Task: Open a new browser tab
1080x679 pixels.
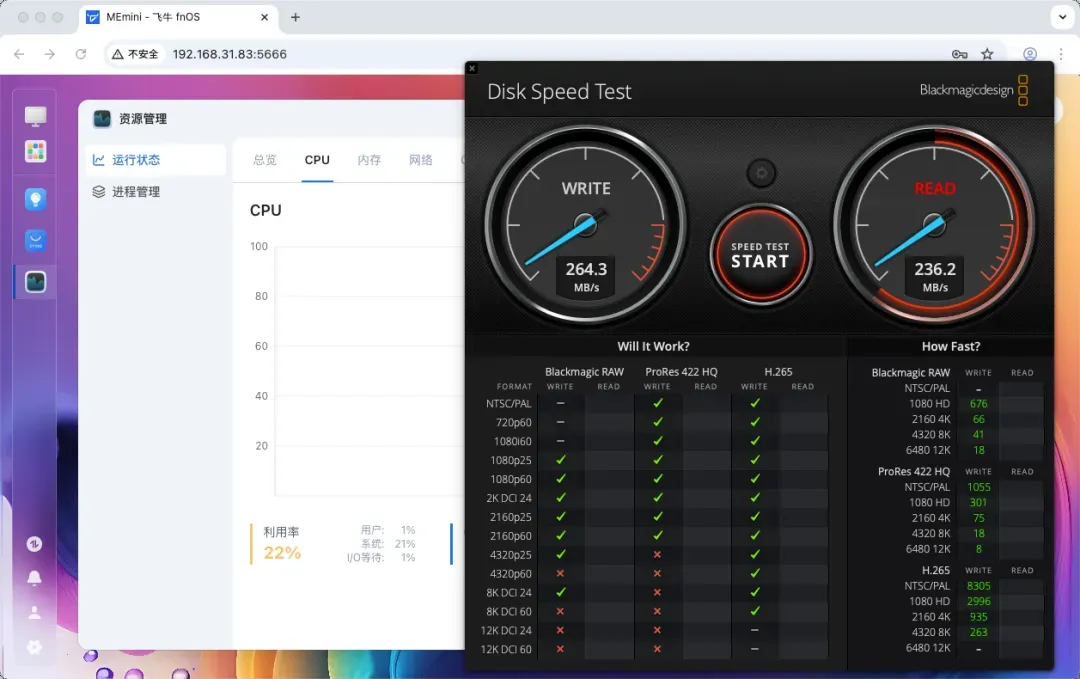Action: 296,18
